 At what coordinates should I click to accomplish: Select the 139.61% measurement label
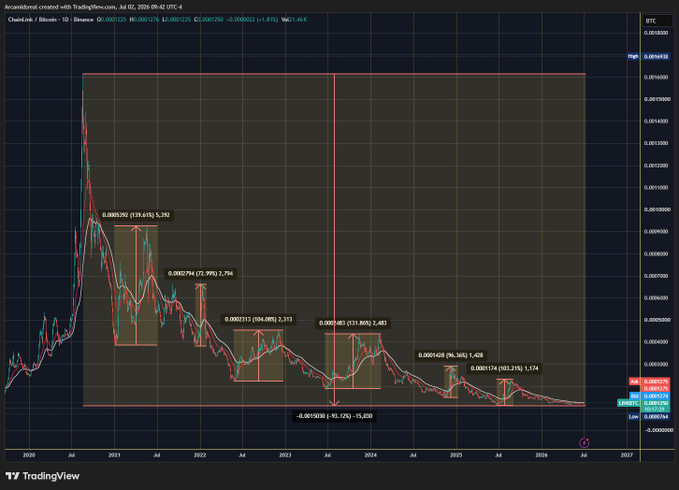coord(136,215)
